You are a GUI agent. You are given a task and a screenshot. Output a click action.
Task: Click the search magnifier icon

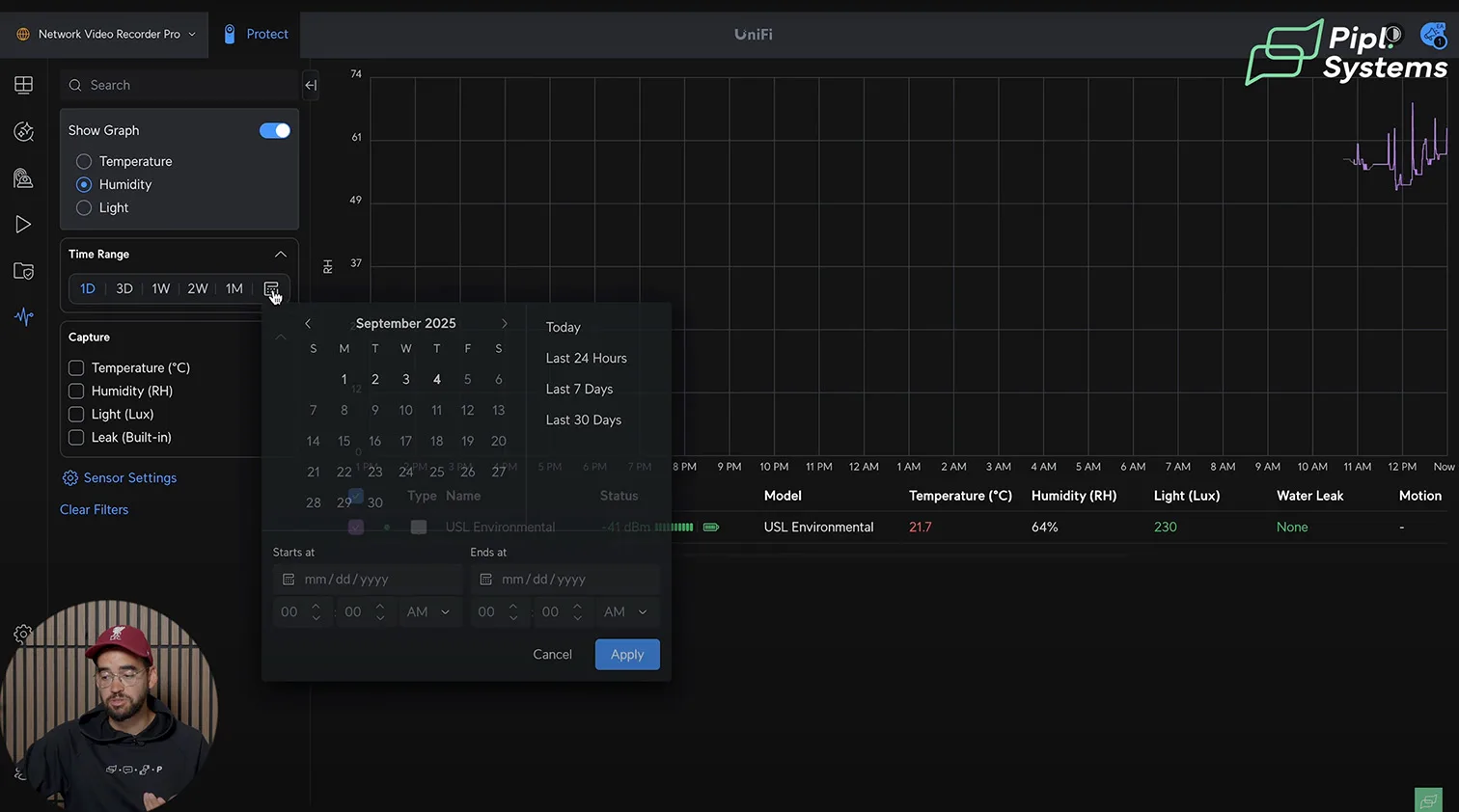(x=75, y=85)
